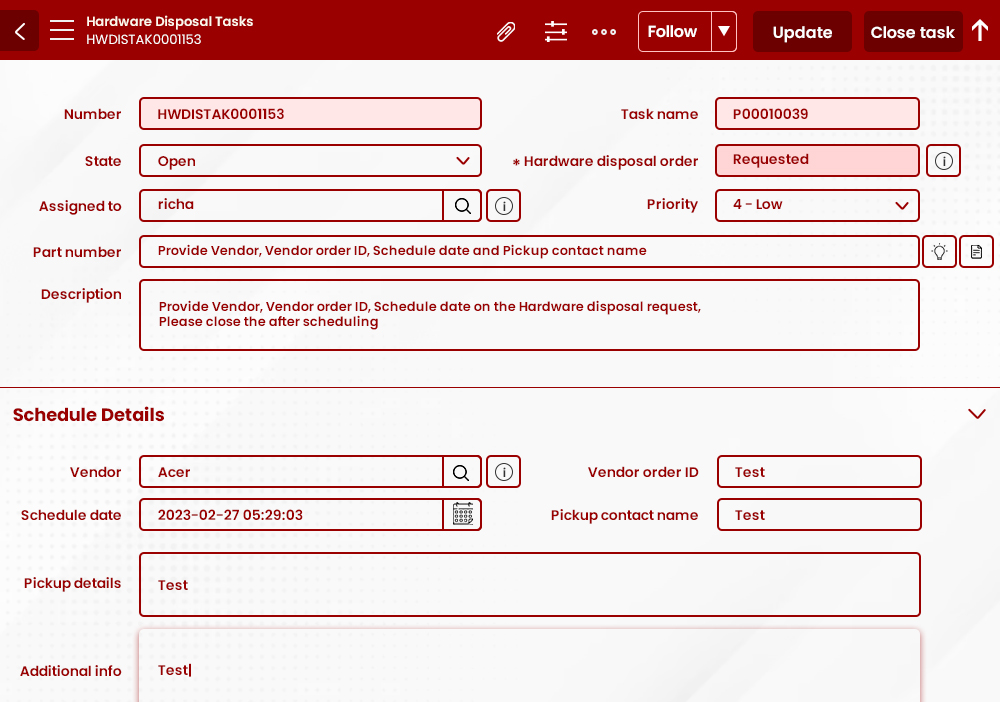This screenshot has height=702, width=1000.
Task: Open the filter/personalize icon in header
Action: (556, 31)
